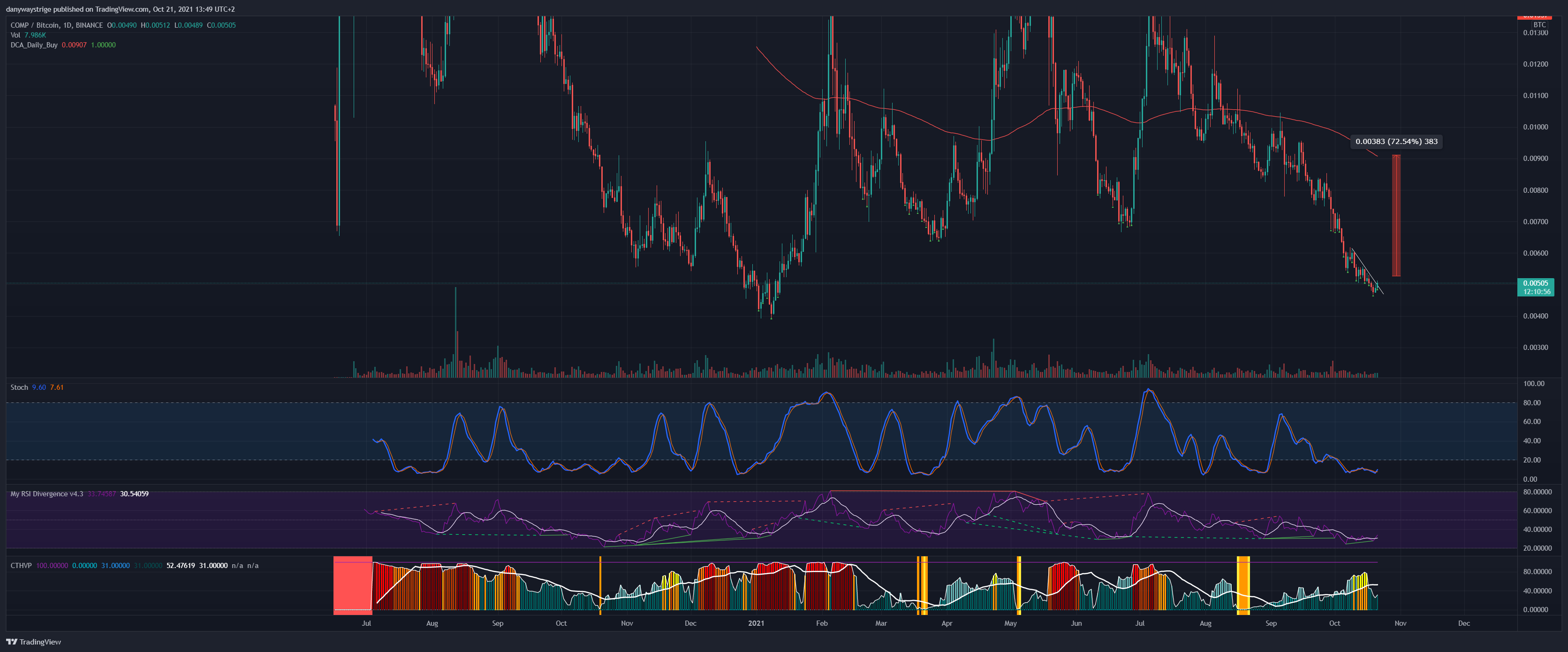Image resolution: width=1568 pixels, height=652 pixels.
Task: Click the 0.00383 (72.54%) measurement tooltip
Action: pos(1396,141)
